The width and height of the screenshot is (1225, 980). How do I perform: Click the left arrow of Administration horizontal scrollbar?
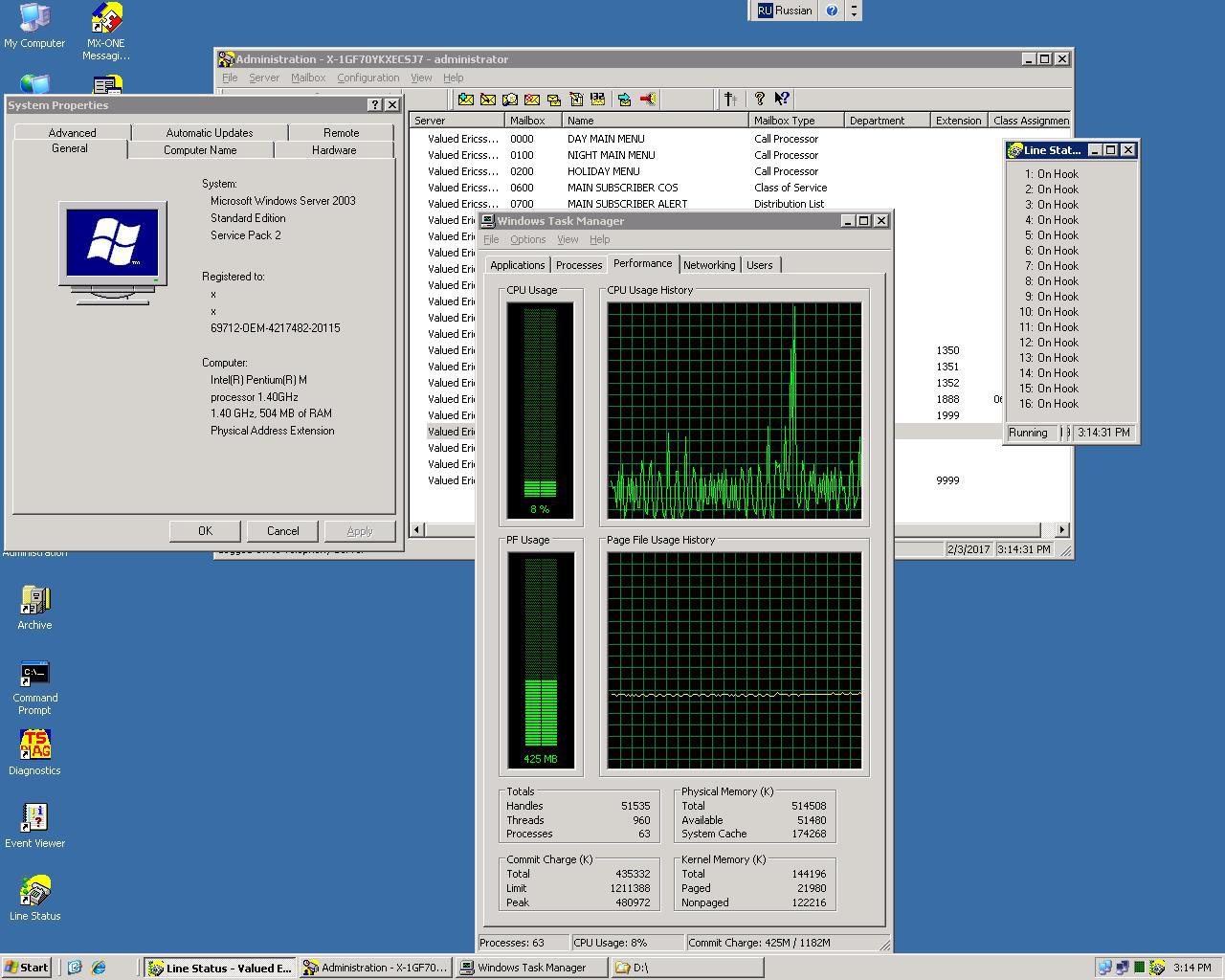[x=417, y=529]
